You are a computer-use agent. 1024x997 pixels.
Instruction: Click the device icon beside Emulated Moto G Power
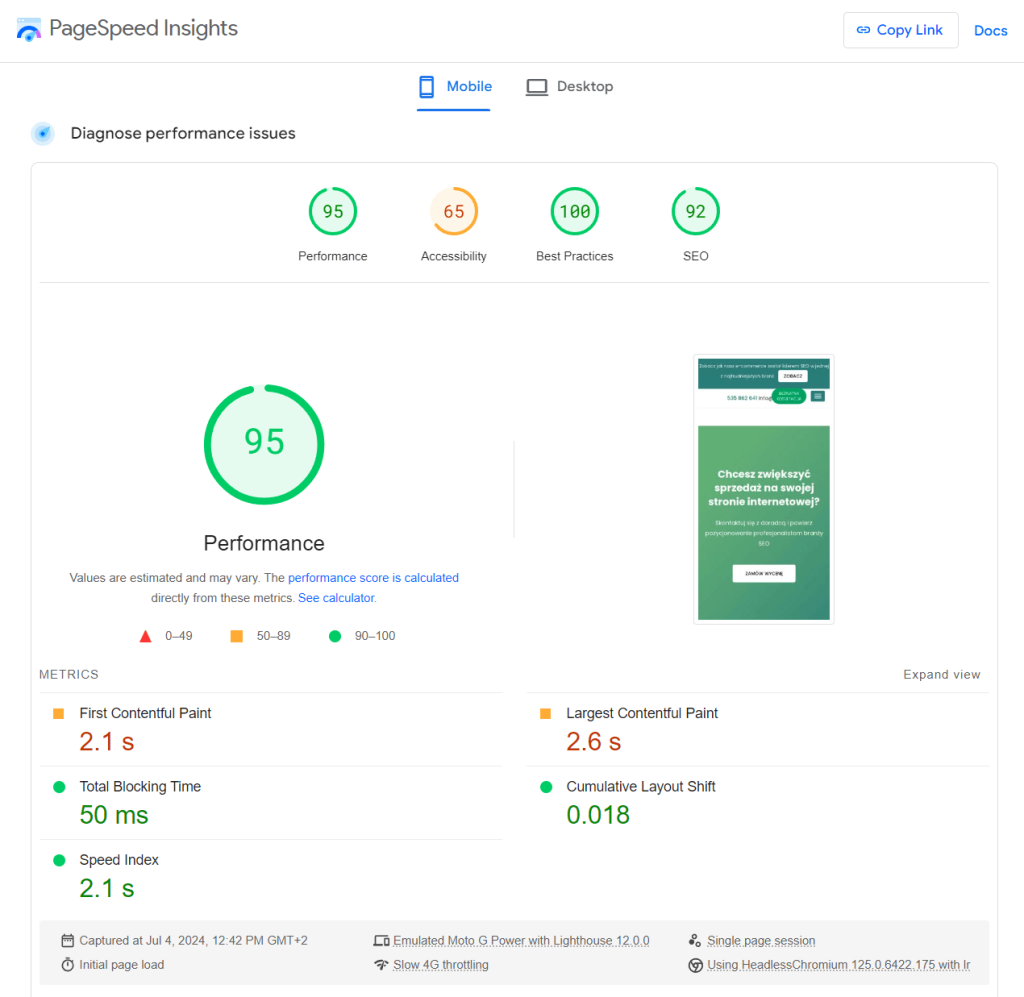pyautogui.click(x=381, y=940)
